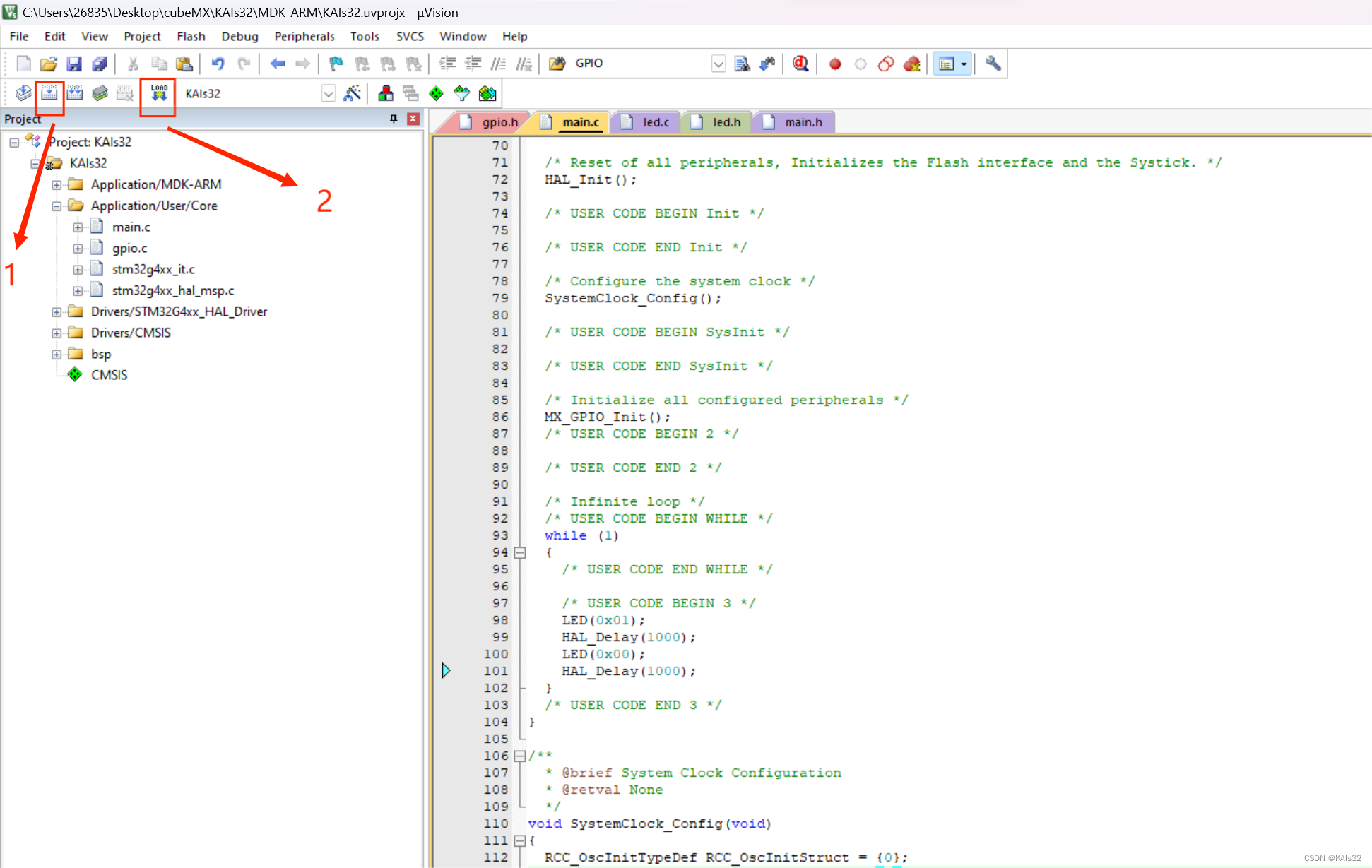Comment the selection with the comment icon
1372x868 pixels.
pos(498,64)
